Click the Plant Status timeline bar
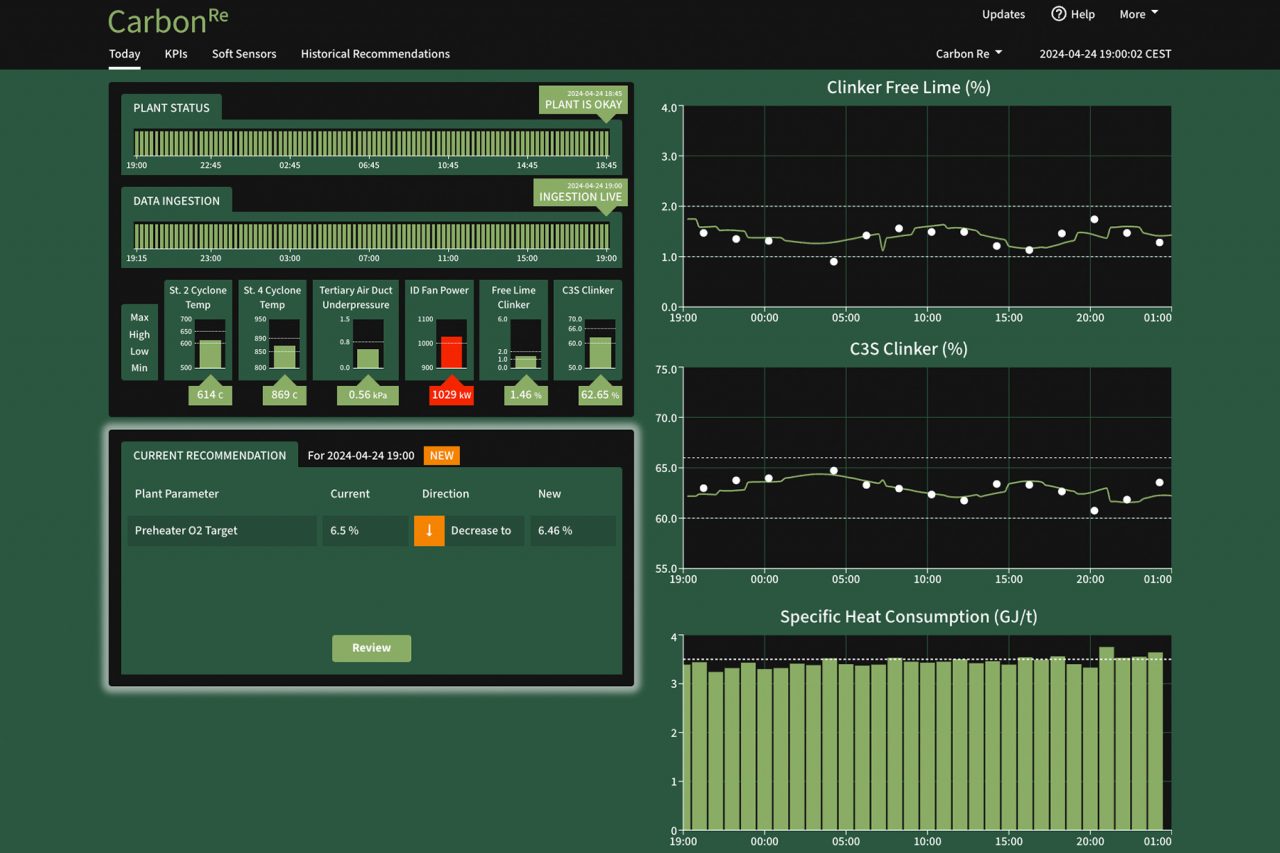The image size is (1280, 853). [371, 142]
